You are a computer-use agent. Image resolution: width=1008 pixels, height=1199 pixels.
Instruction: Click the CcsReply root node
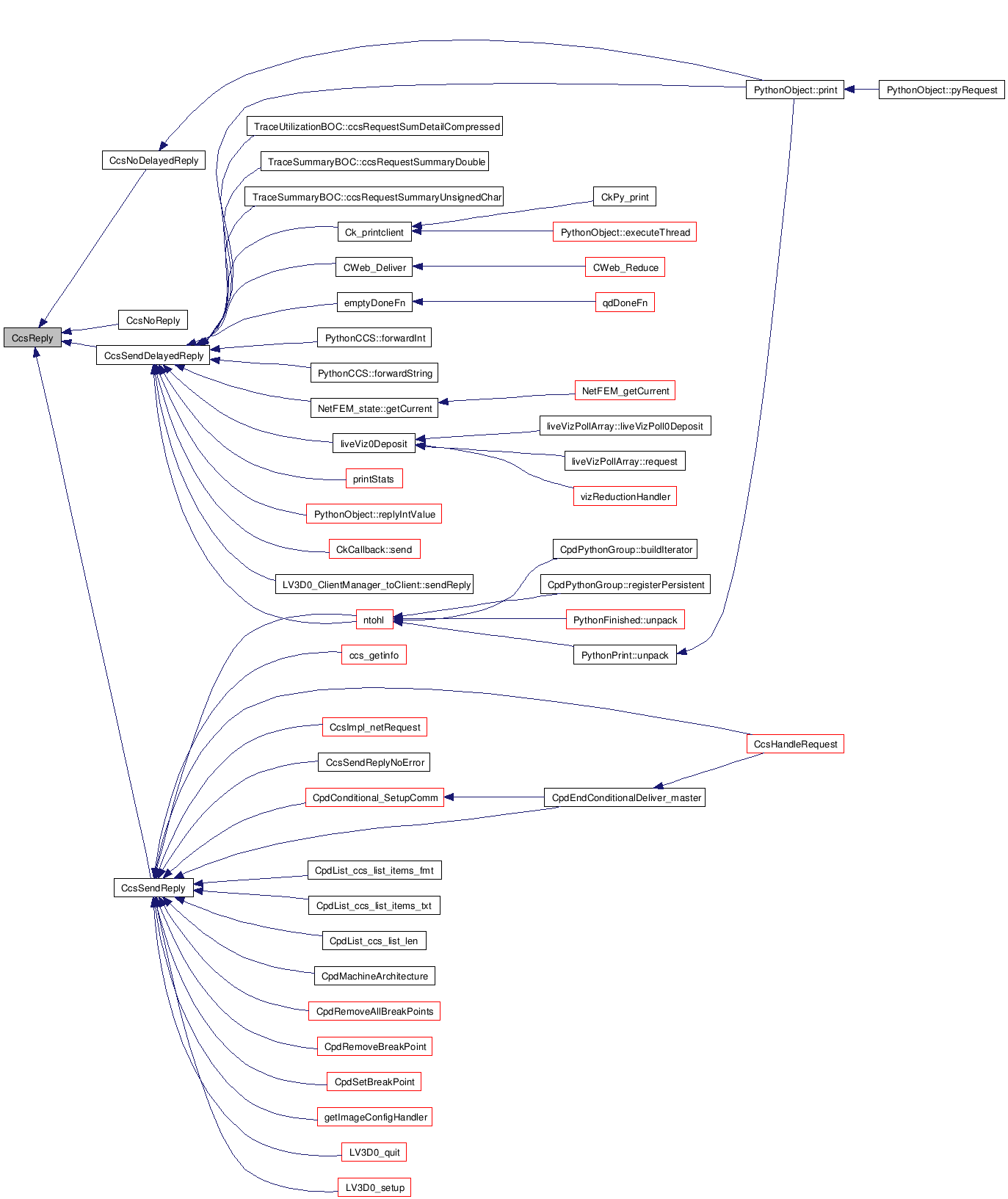[32, 338]
